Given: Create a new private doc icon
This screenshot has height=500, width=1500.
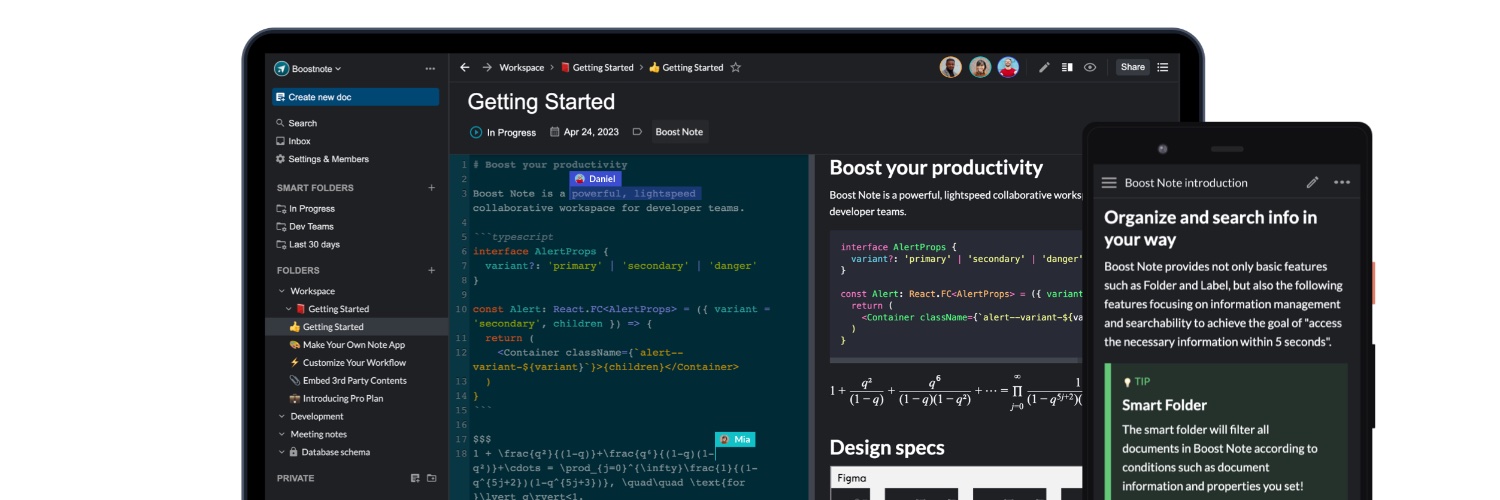Looking at the screenshot, I should tap(415, 479).
